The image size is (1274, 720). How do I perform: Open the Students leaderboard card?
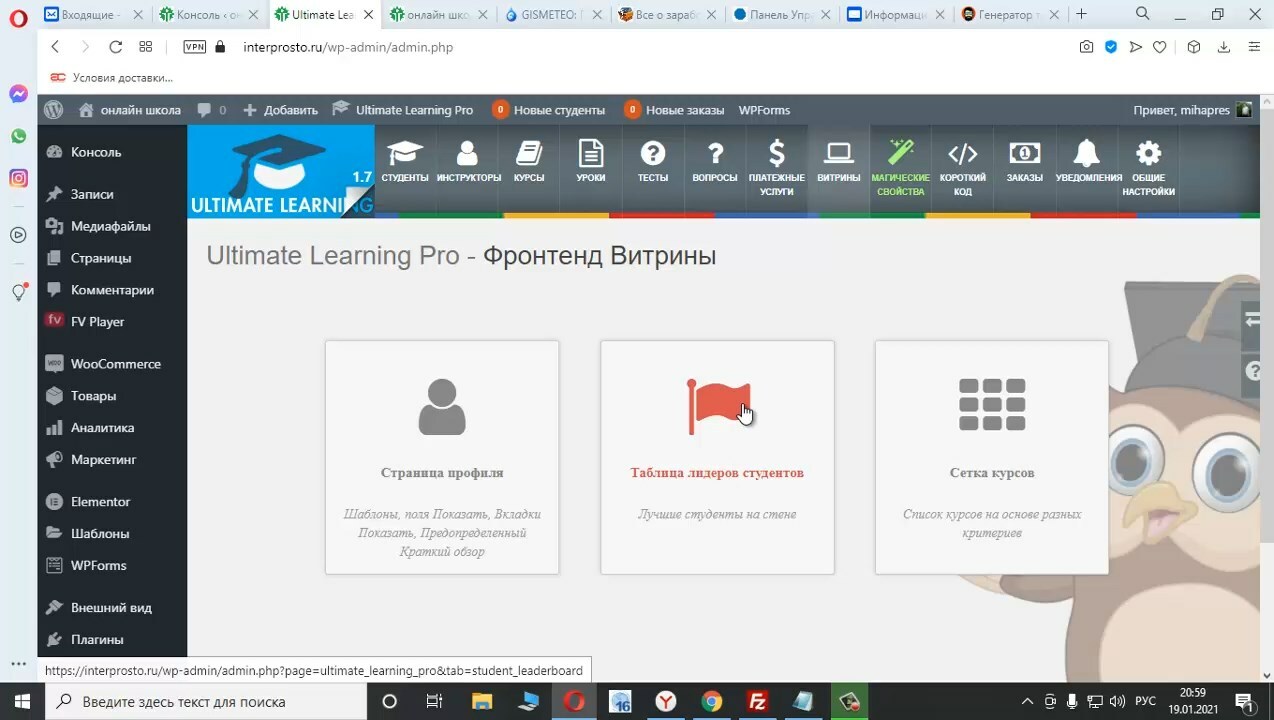[x=717, y=458]
